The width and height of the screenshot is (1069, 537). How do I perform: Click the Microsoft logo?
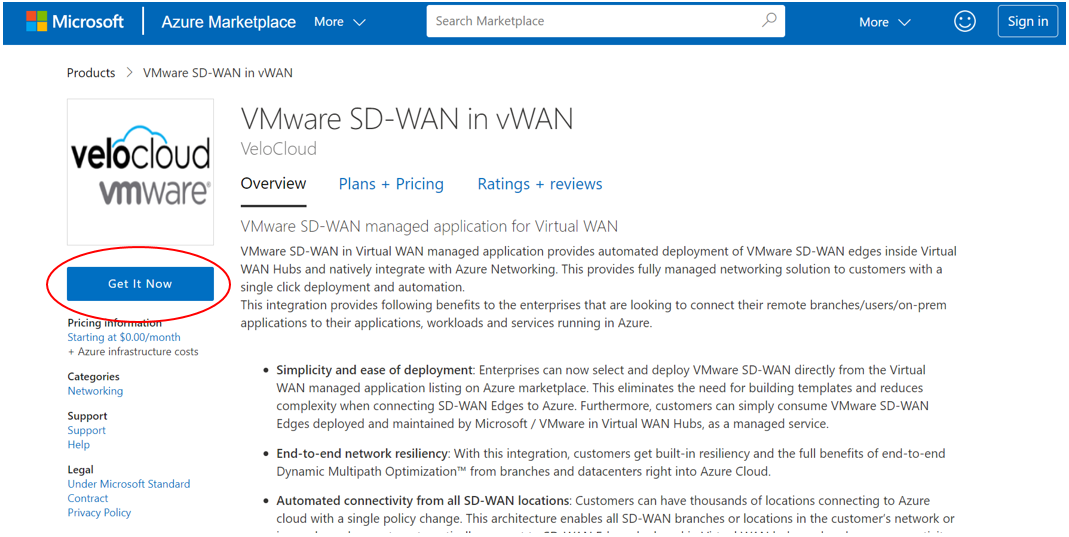click(x=75, y=21)
